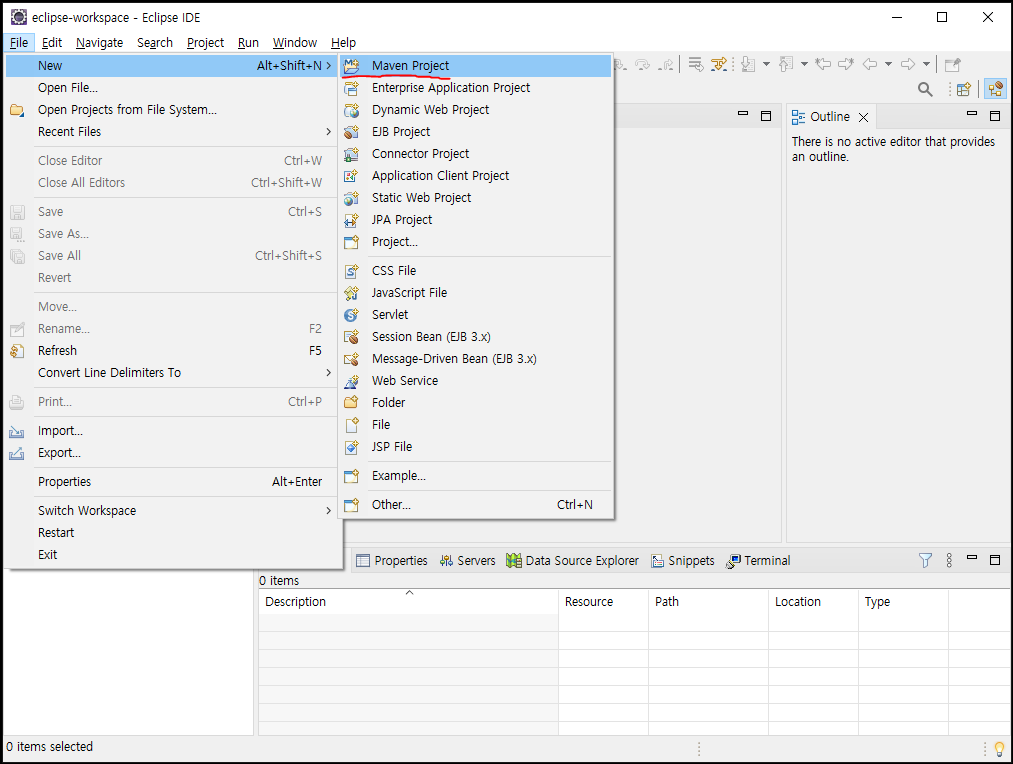The width and height of the screenshot is (1013, 764).
Task: Toggle the Pin Editor toolbar button
Action: [952, 64]
